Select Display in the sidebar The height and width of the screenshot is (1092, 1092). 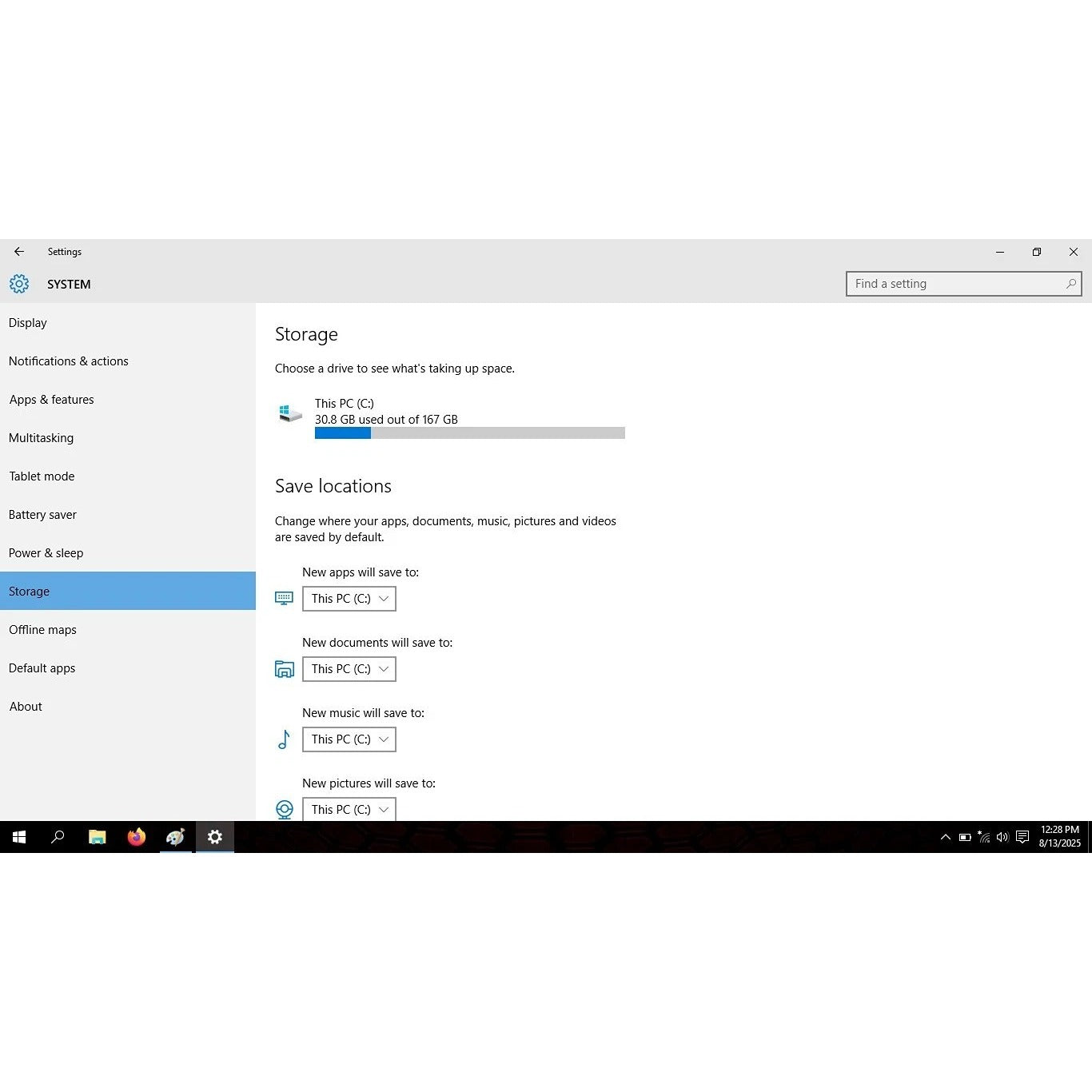pyautogui.click(x=28, y=323)
